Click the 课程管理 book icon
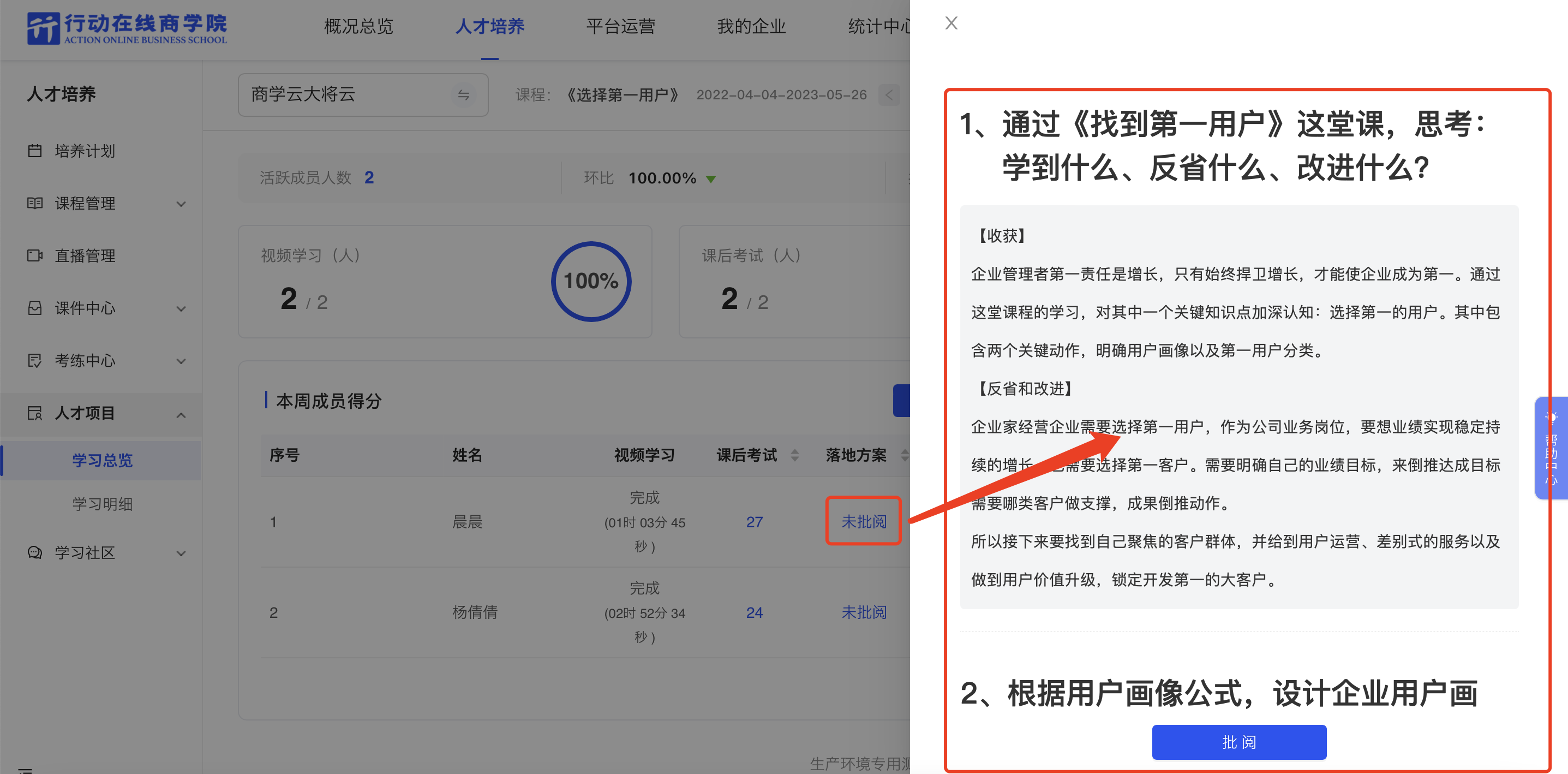This screenshot has width=1568, height=774. pyautogui.click(x=35, y=203)
